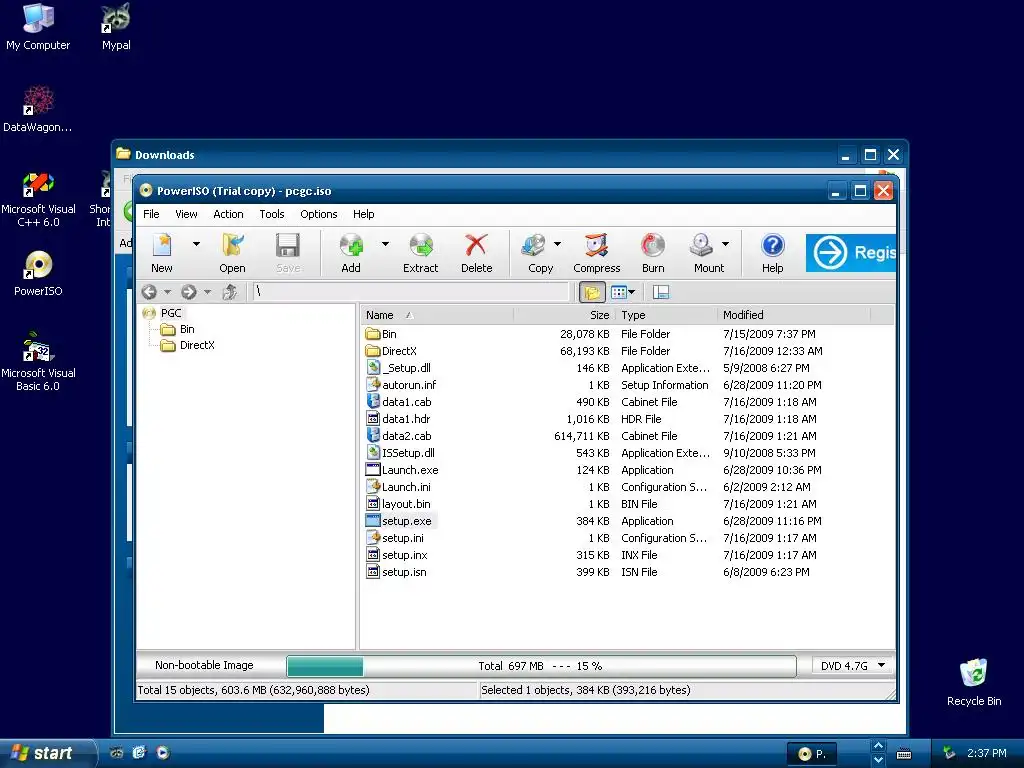Open the File menu
1024x768 pixels.
point(151,214)
